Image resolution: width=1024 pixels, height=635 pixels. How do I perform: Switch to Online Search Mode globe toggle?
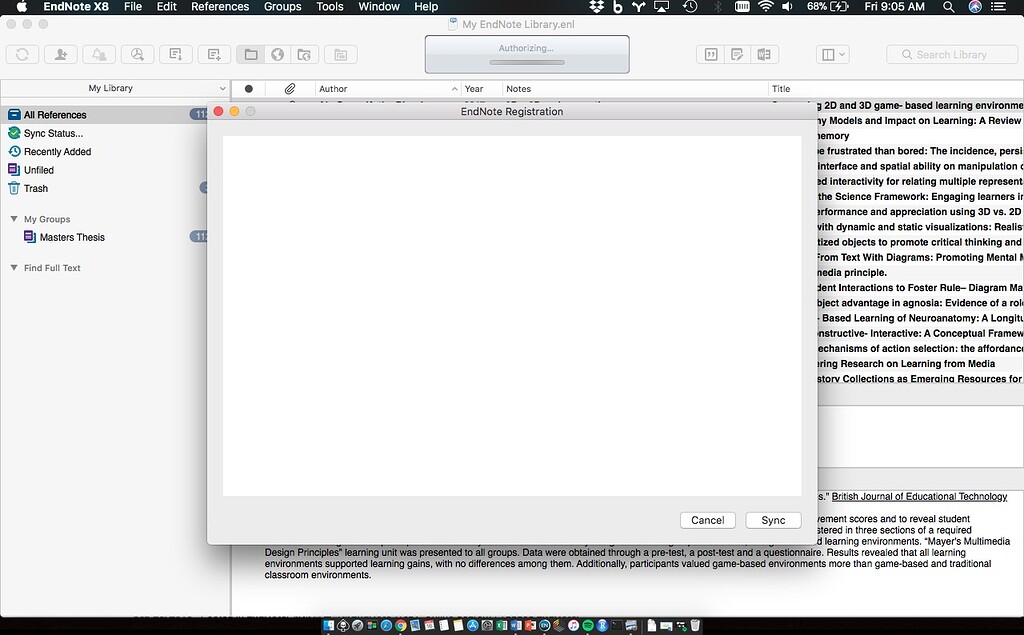(x=278, y=55)
